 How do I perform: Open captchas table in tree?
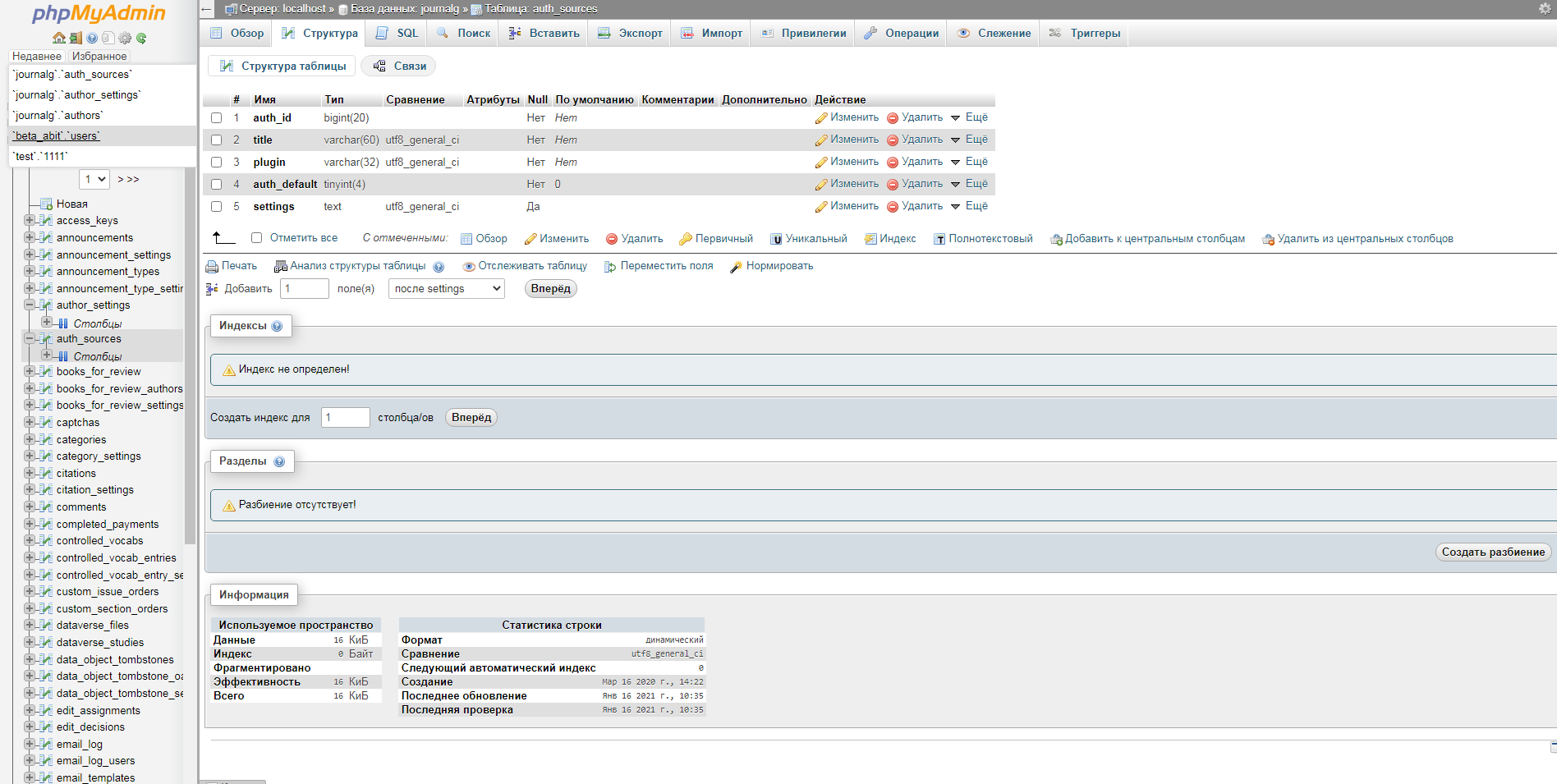pyautogui.click(x=78, y=423)
